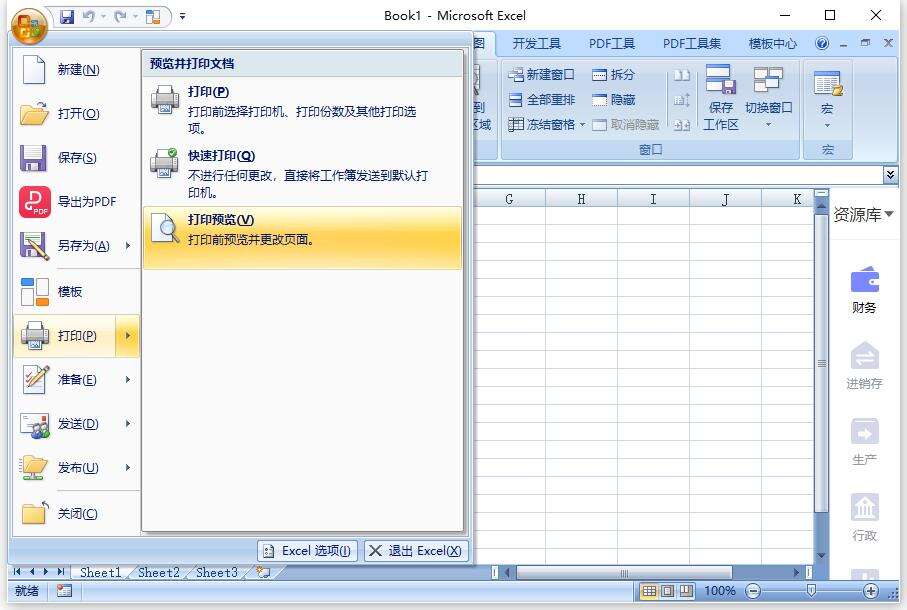The width and height of the screenshot is (907, 610).
Task: Click the Help question mark icon
Action: point(821,43)
